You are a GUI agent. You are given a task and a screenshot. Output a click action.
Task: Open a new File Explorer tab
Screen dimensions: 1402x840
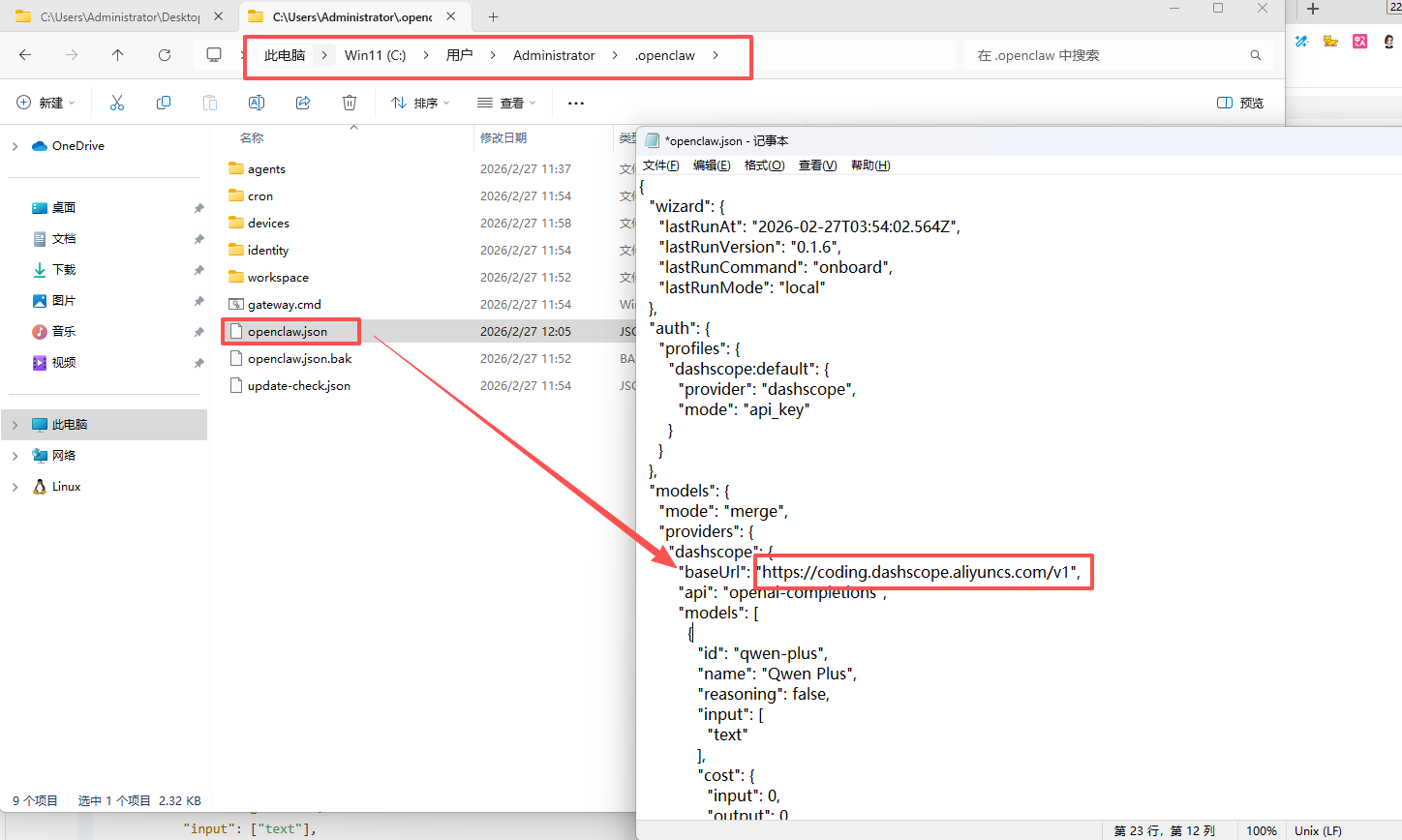tap(493, 16)
